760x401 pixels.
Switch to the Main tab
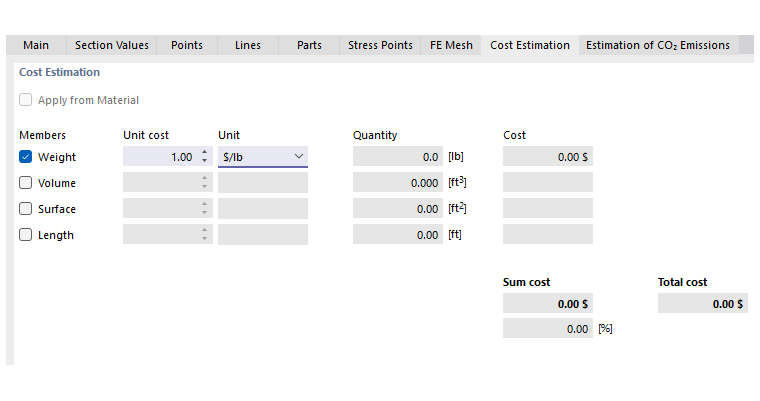[x=36, y=45]
